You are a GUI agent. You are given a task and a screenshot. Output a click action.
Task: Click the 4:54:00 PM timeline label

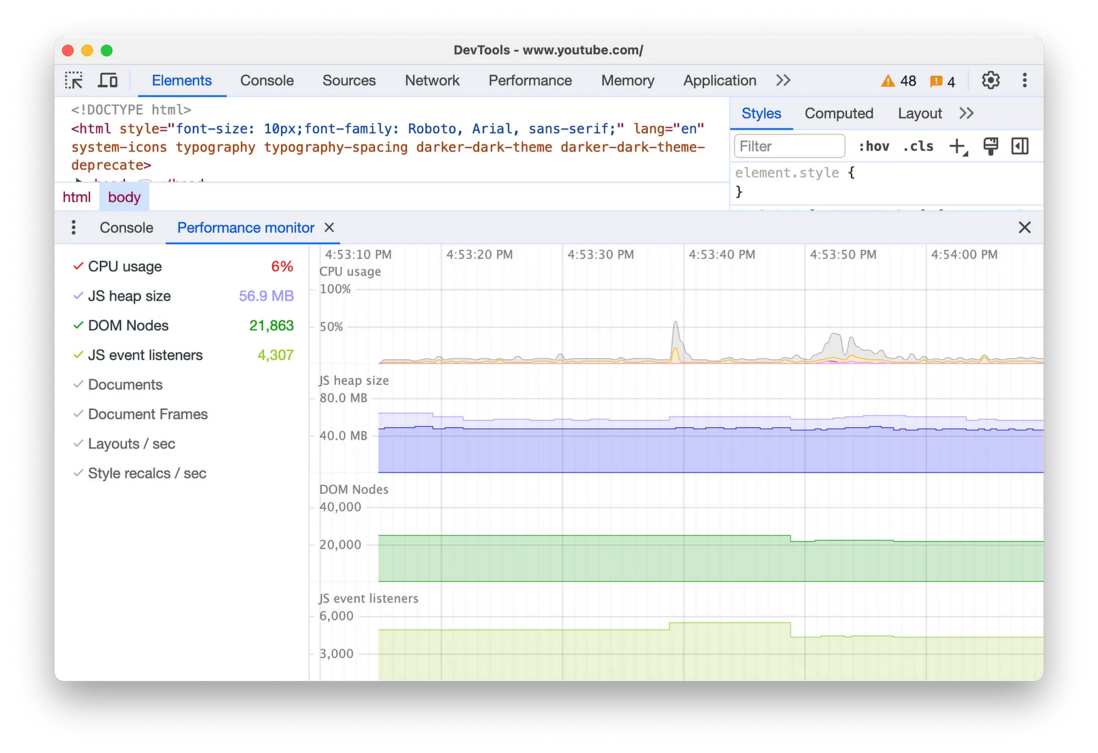point(964,255)
